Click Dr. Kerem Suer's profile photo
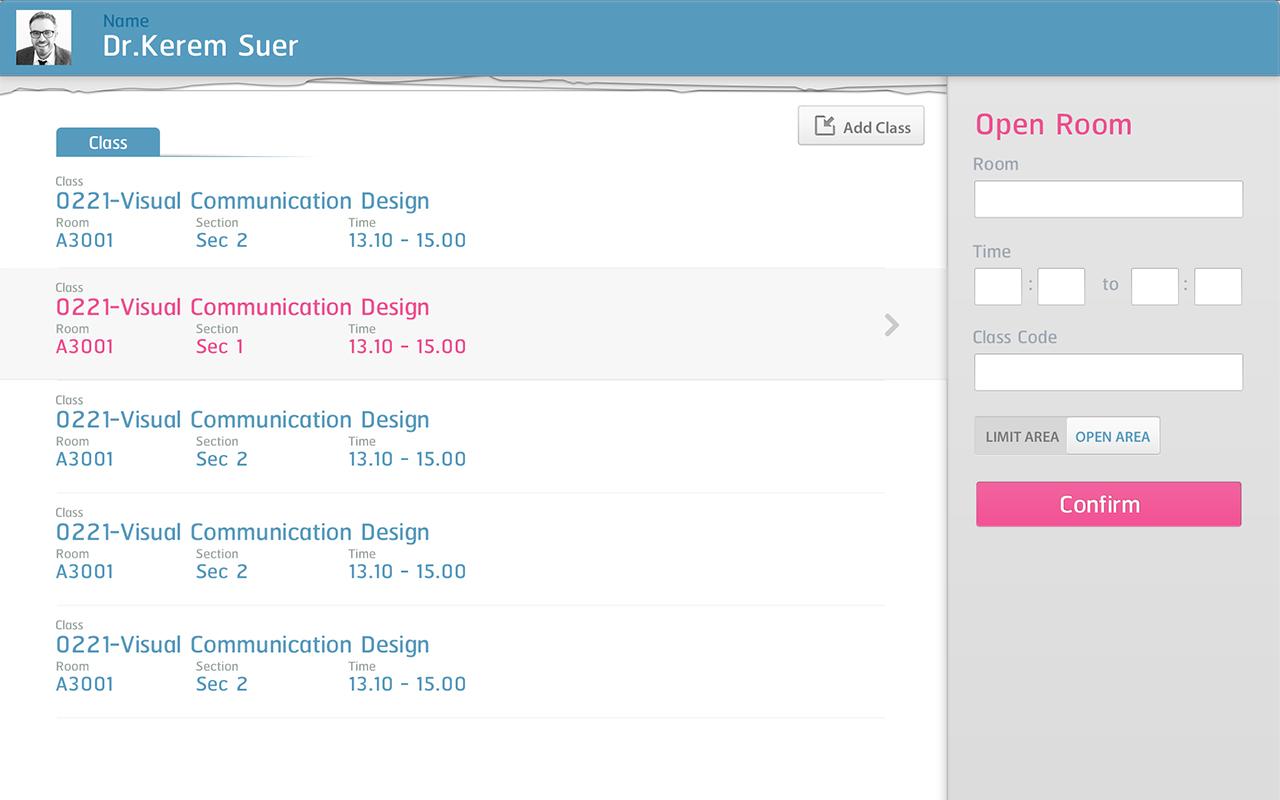 click(44, 38)
